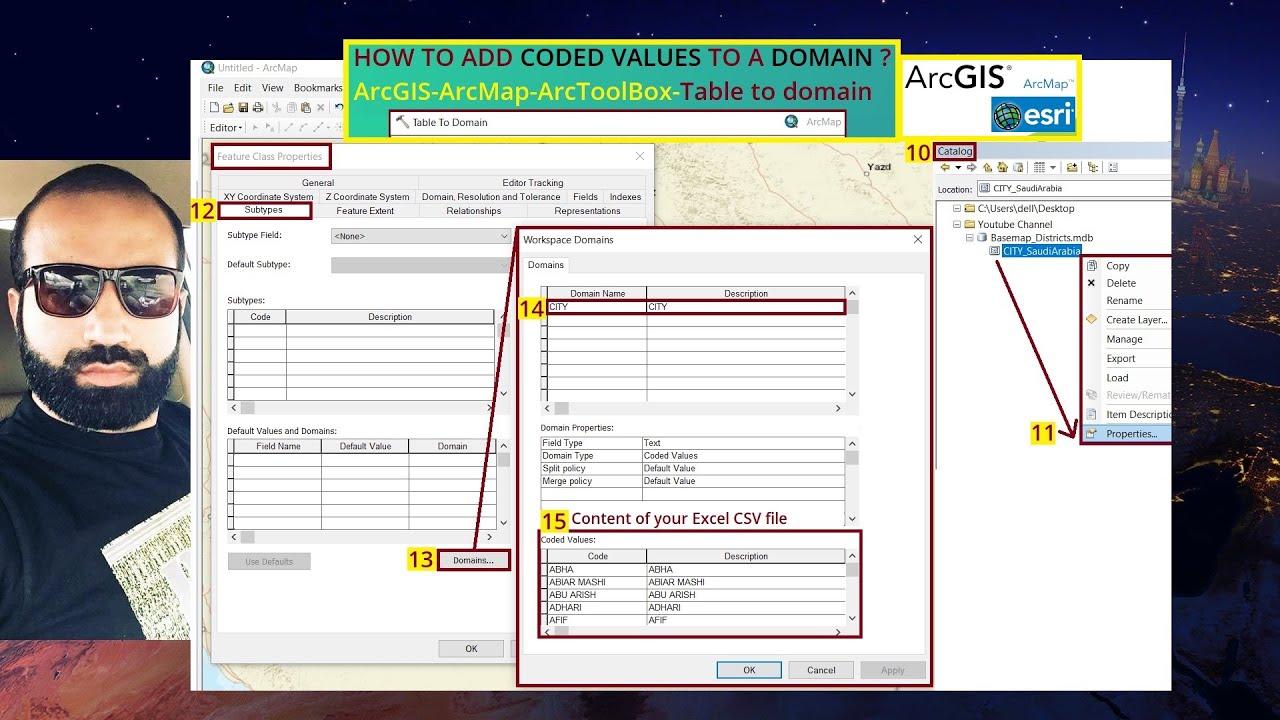
Task: Click the Domains... button
Action: (x=473, y=560)
